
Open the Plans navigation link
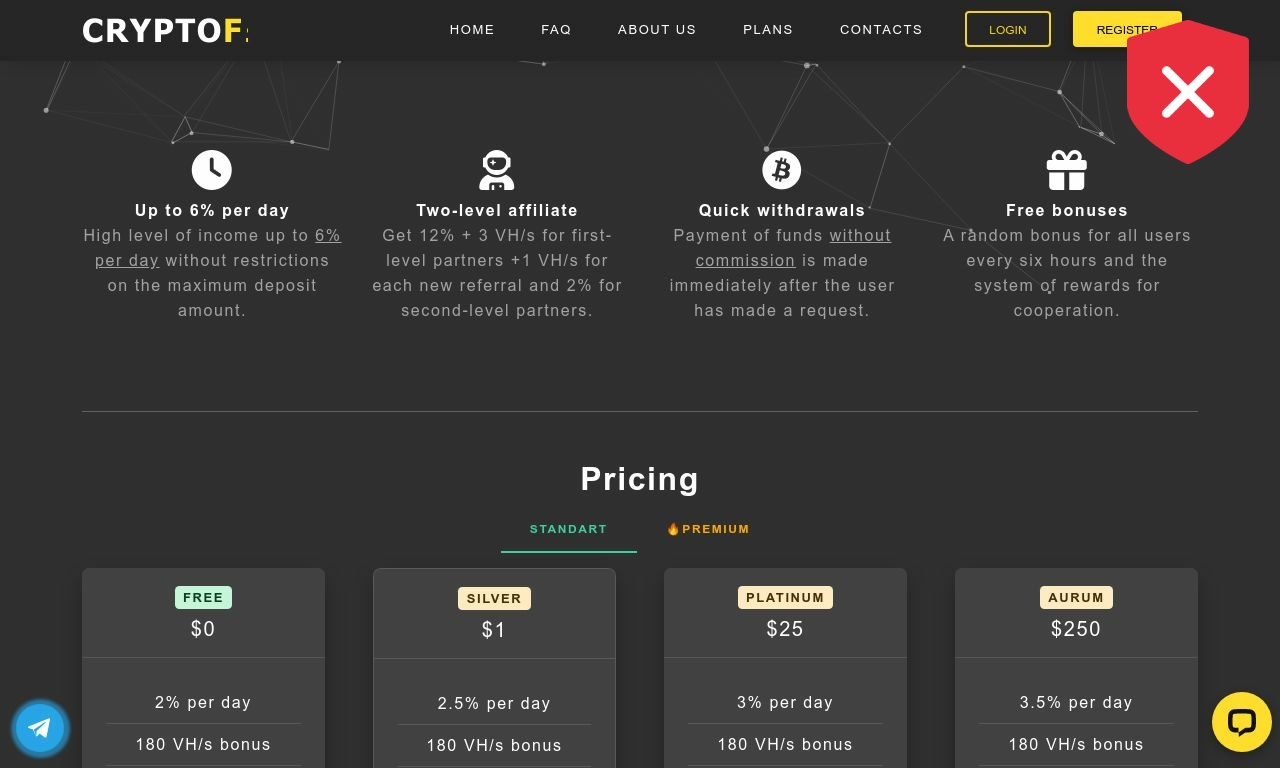(768, 29)
